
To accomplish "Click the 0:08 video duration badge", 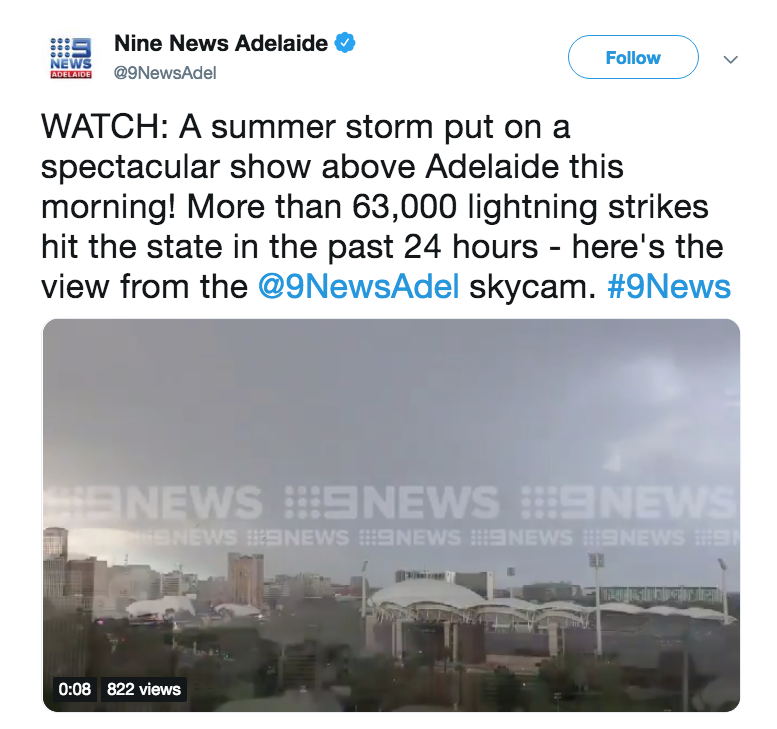I will tap(74, 689).
